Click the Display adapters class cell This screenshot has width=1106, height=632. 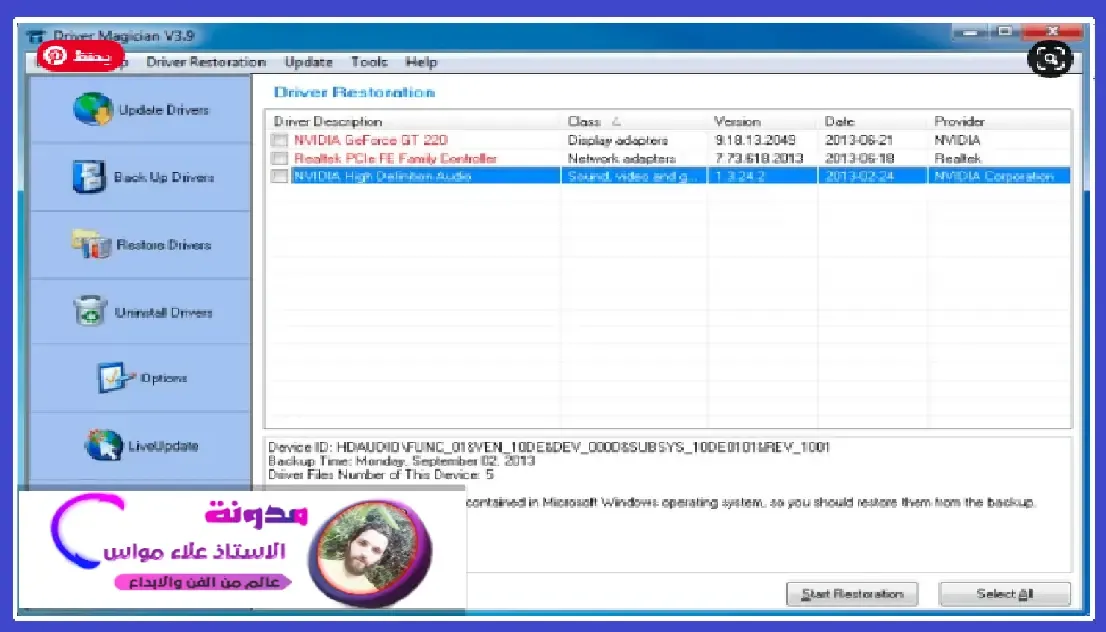pos(618,140)
